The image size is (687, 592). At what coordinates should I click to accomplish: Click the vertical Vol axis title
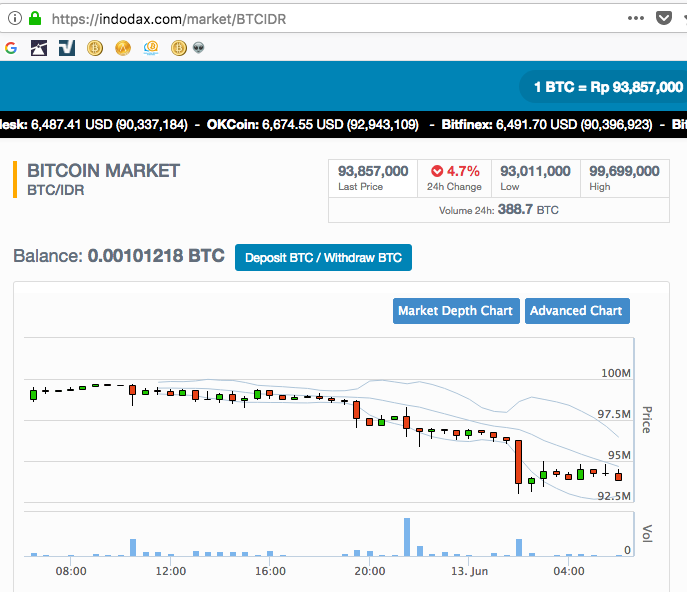pos(647,533)
